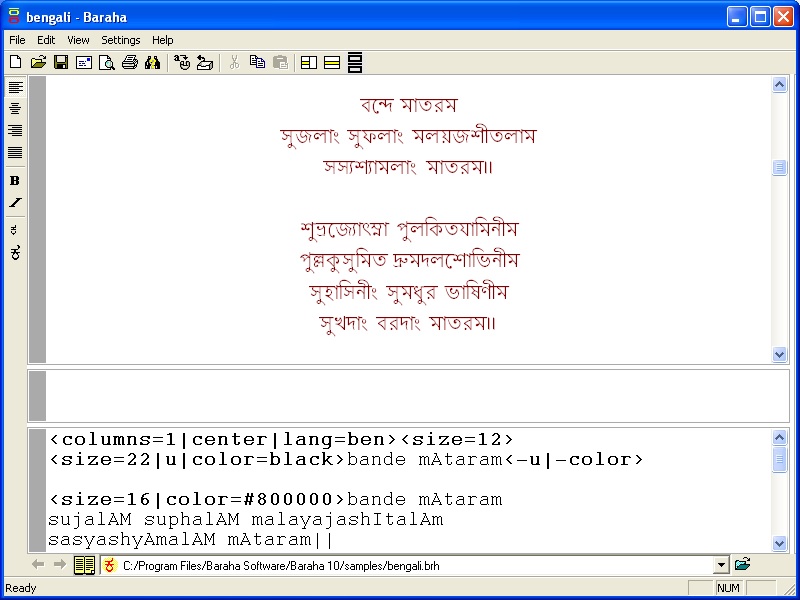Close the Baraha window
Viewport: 800px width, 600px height.
coord(783,17)
